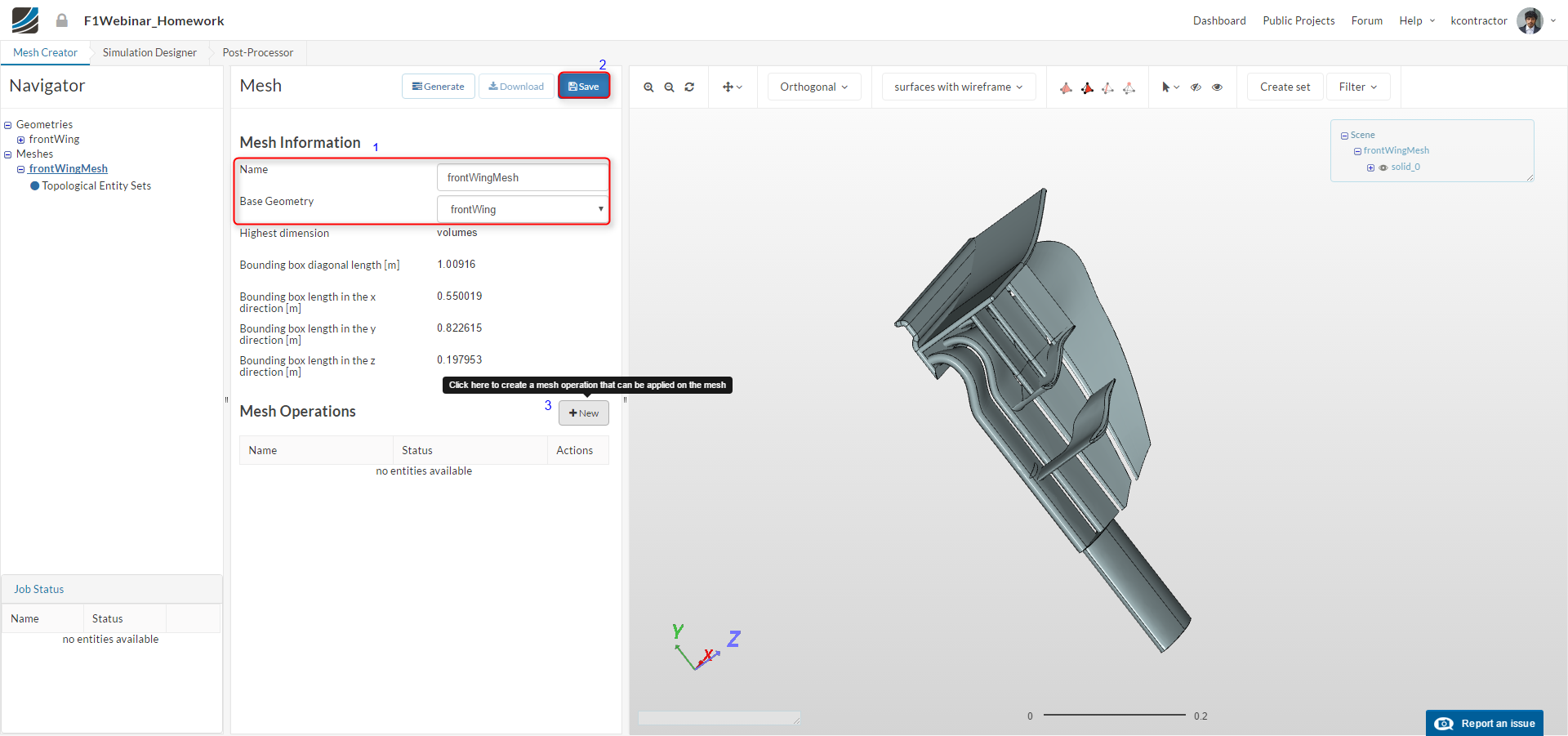This screenshot has width=1568, height=736.
Task: Click the show-all eye icon in toolbar
Action: pos(1217,87)
